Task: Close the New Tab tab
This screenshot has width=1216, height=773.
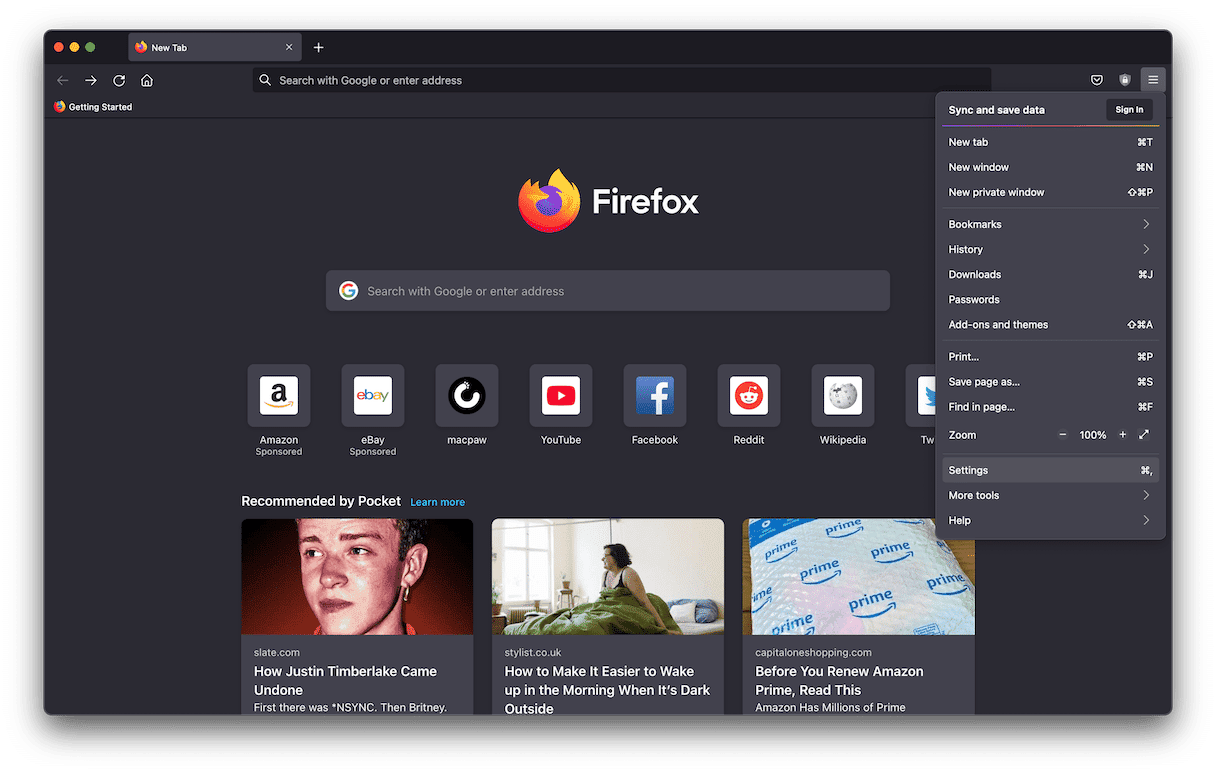Action: (289, 47)
